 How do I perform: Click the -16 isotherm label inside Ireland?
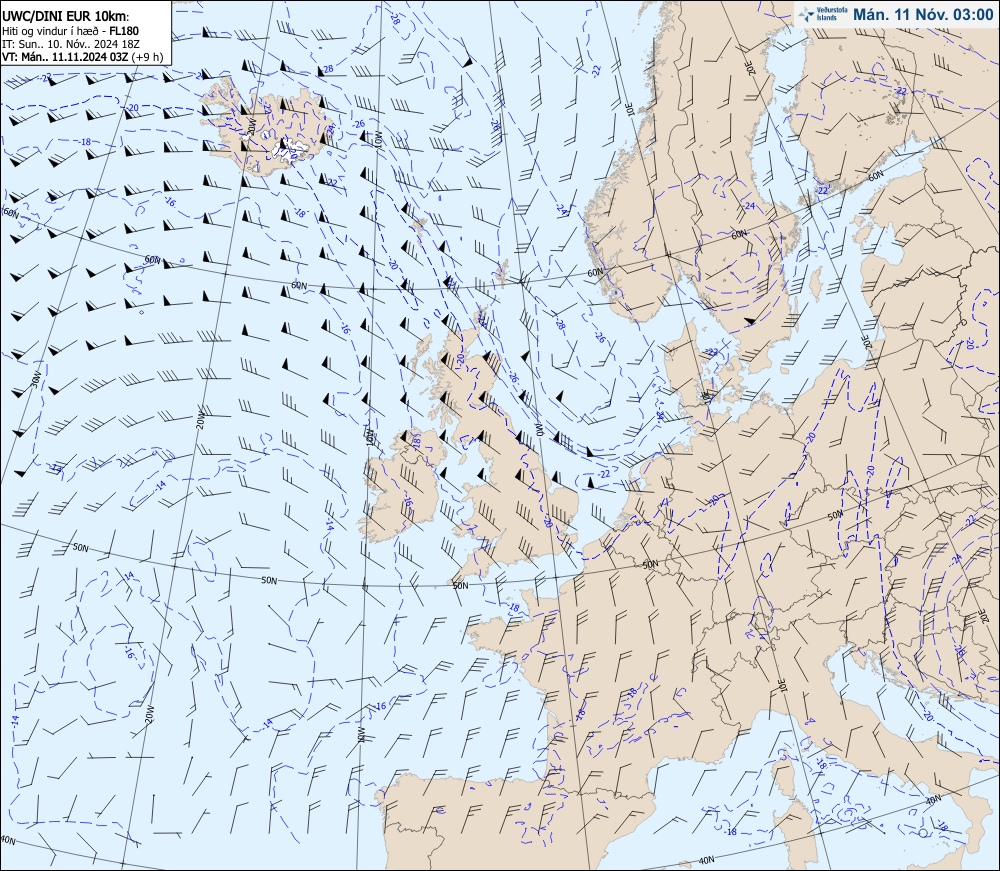coord(407,502)
